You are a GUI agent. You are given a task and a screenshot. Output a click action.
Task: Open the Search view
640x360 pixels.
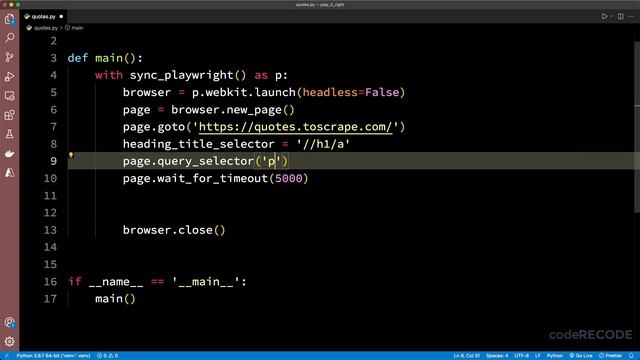9,38
